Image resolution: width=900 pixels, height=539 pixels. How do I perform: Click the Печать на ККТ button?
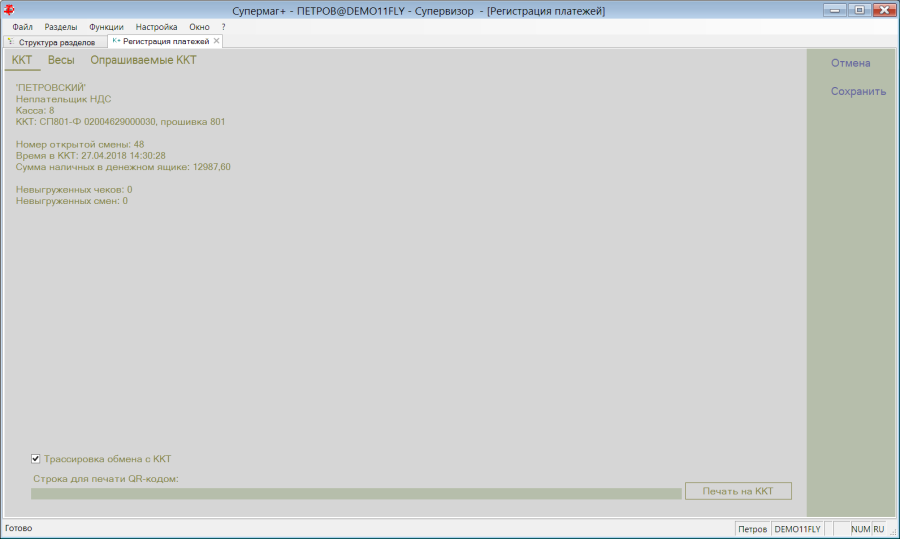coord(738,491)
